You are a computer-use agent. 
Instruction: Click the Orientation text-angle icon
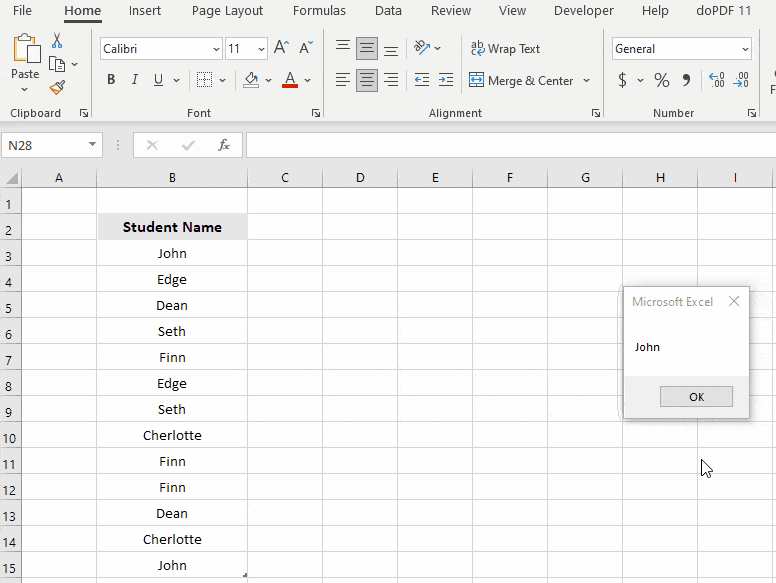point(422,48)
